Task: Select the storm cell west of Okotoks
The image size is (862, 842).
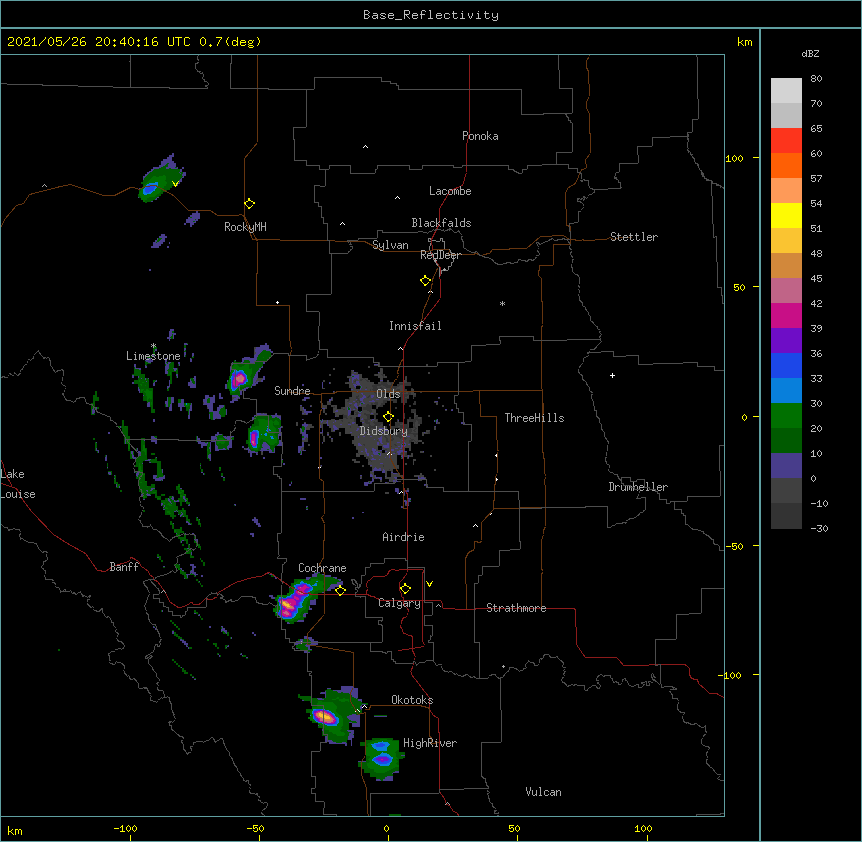Action: click(331, 715)
